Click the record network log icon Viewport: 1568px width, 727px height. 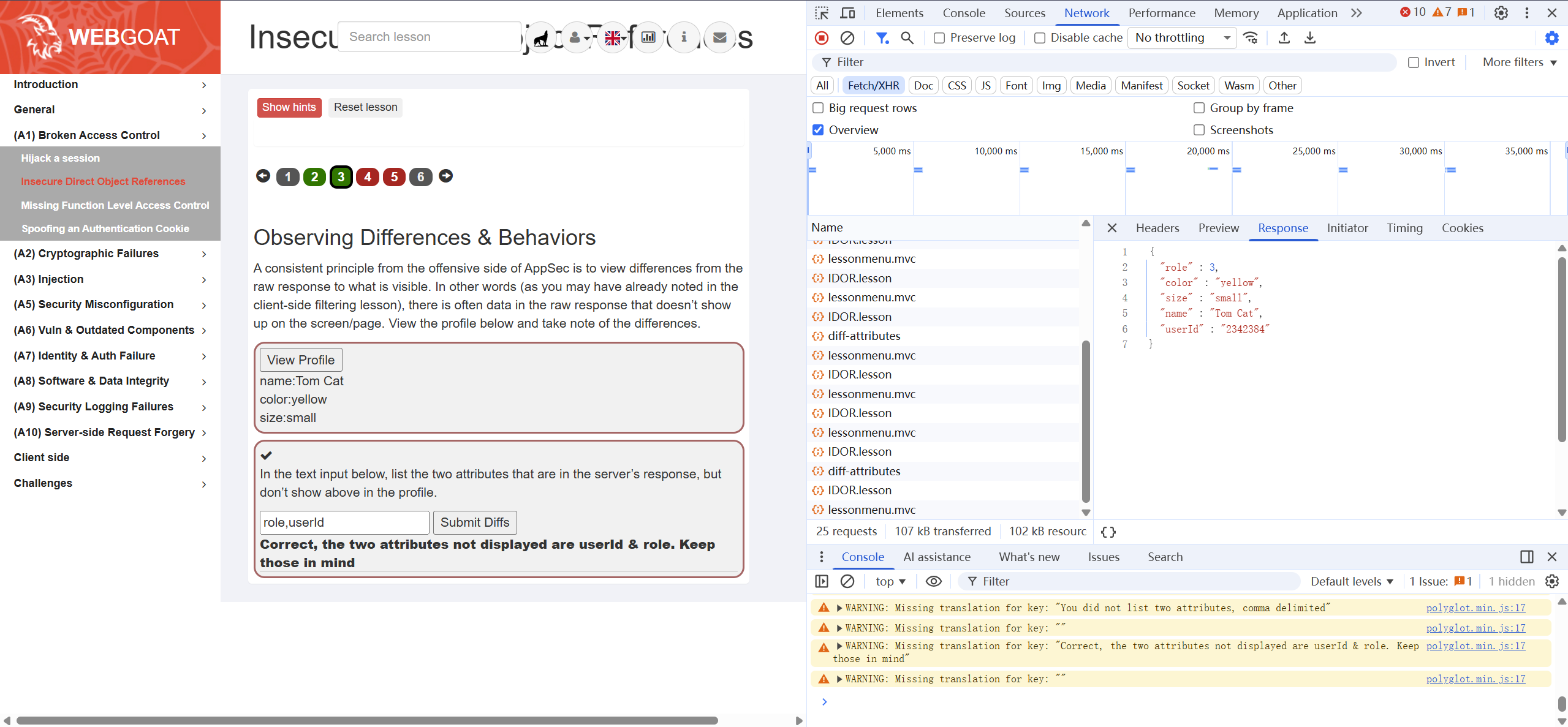point(822,38)
